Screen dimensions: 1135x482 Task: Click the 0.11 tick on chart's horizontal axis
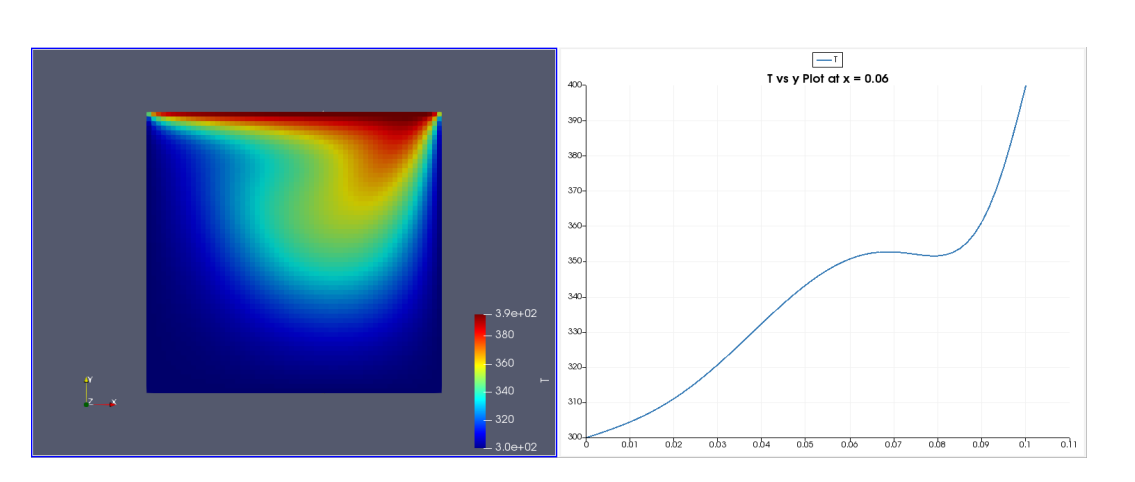click(x=1068, y=444)
